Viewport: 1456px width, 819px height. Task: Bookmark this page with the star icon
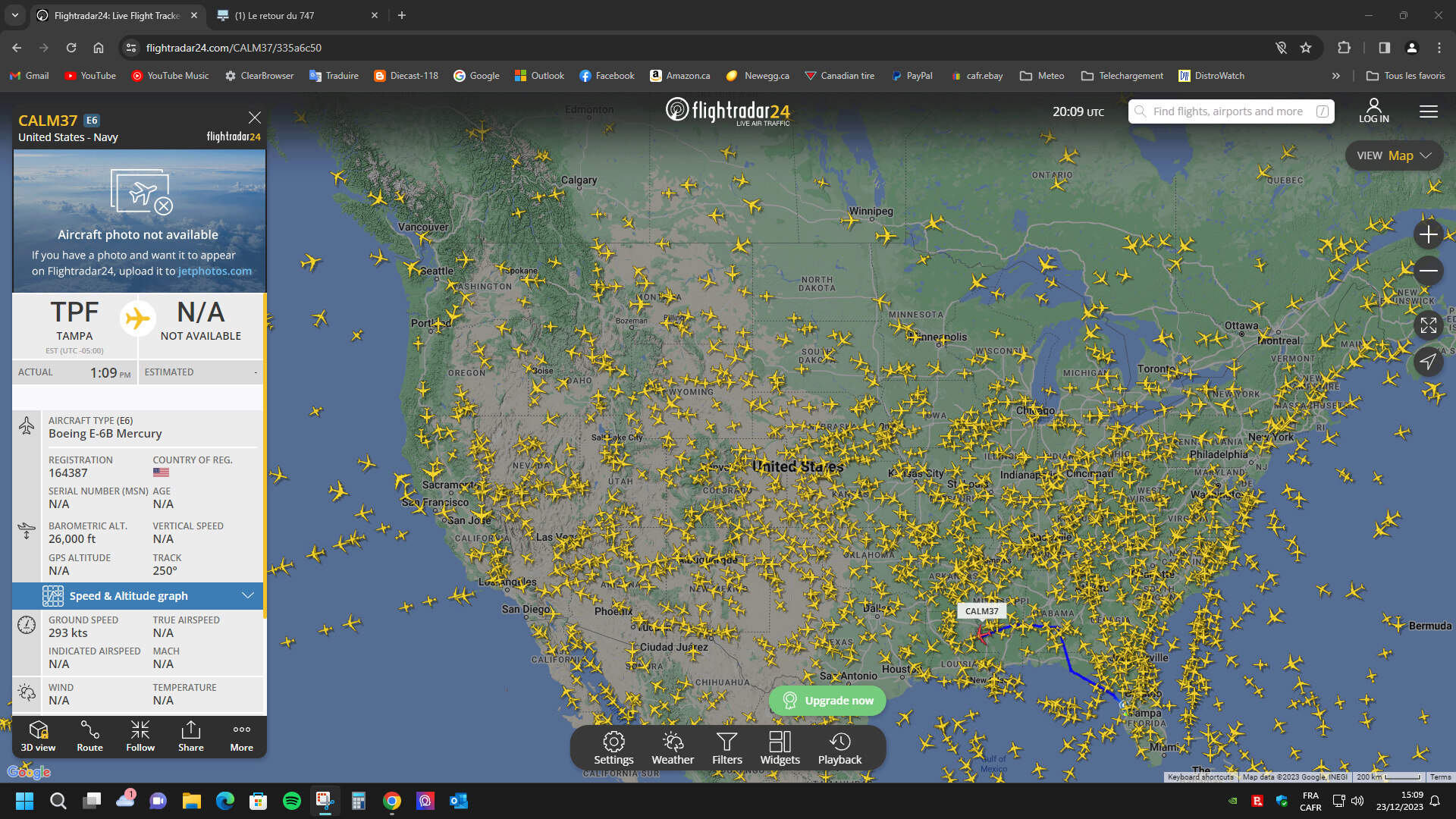coord(1306,48)
